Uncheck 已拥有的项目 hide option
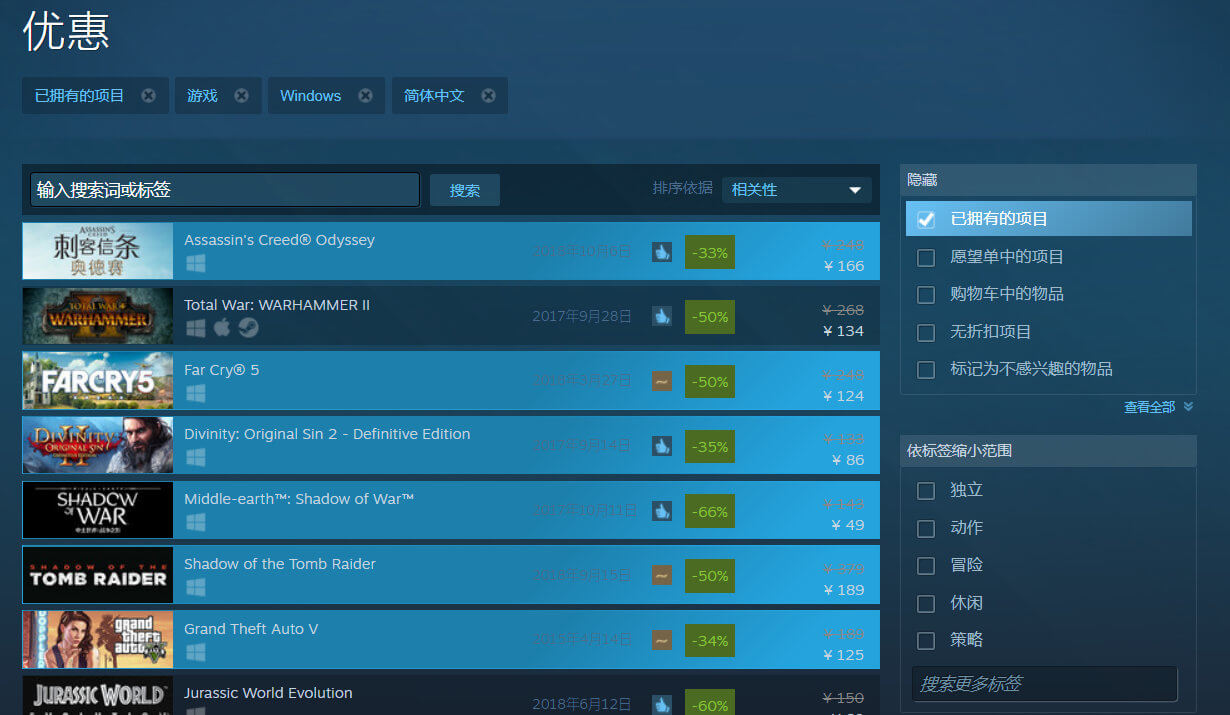This screenshot has height=715, width=1230. click(926, 219)
